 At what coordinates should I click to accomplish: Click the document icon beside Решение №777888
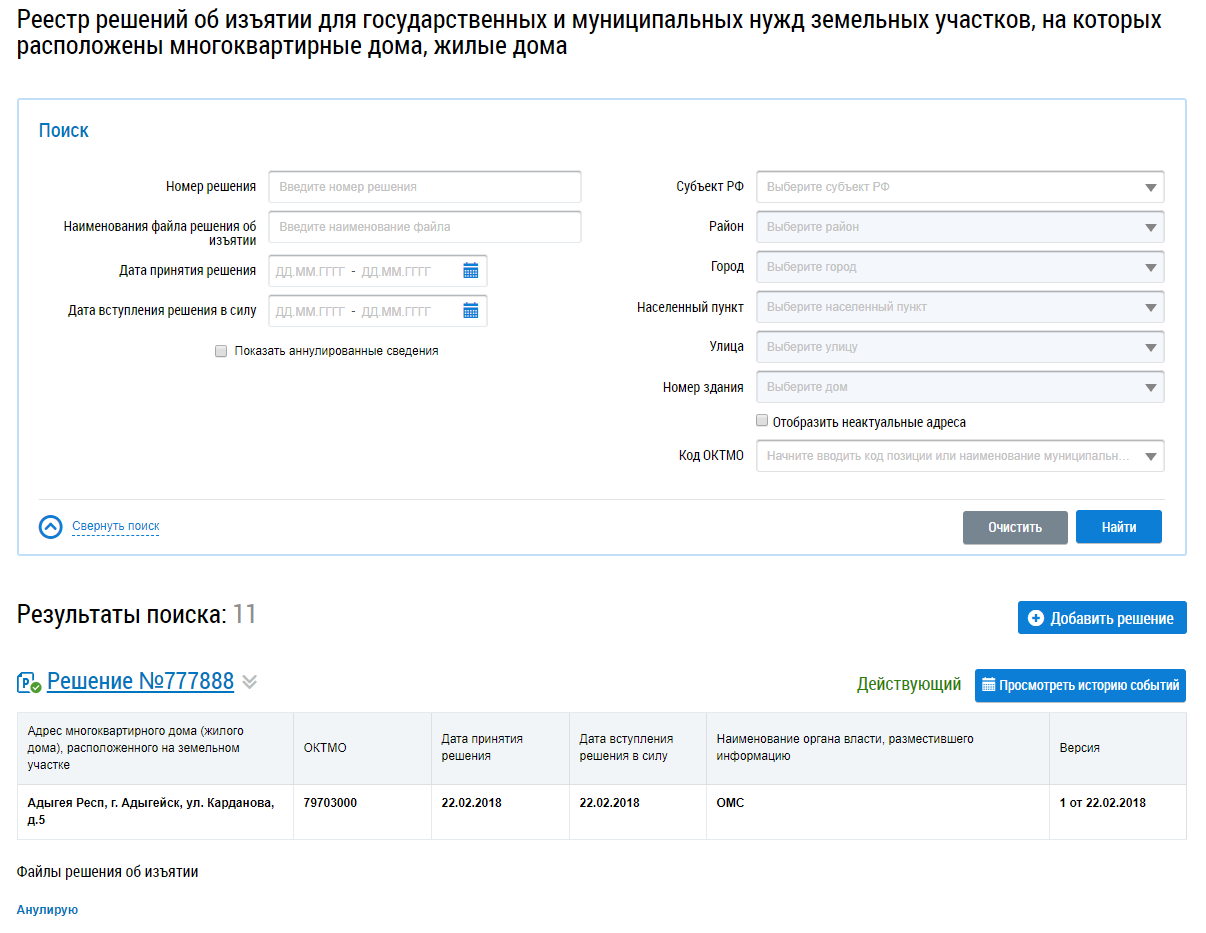coord(29,683)
